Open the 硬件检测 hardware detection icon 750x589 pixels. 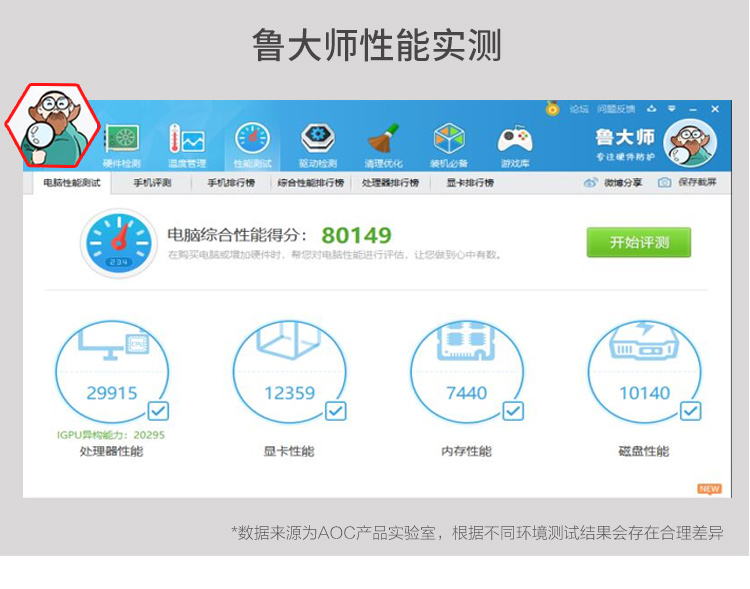[x=122, y=142]
